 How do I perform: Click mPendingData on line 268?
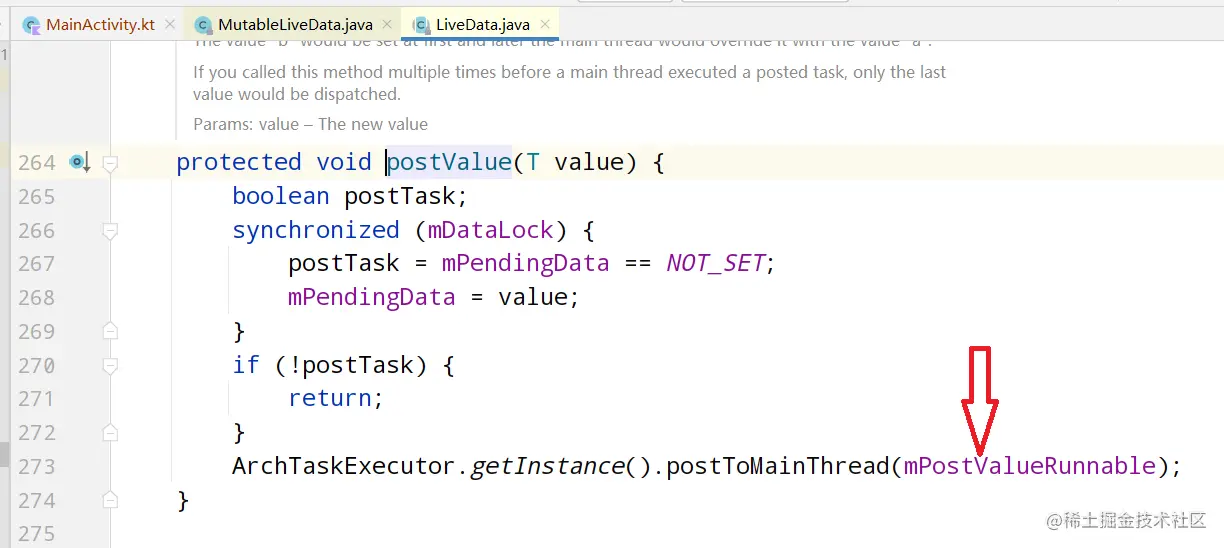tap(372, 297)
